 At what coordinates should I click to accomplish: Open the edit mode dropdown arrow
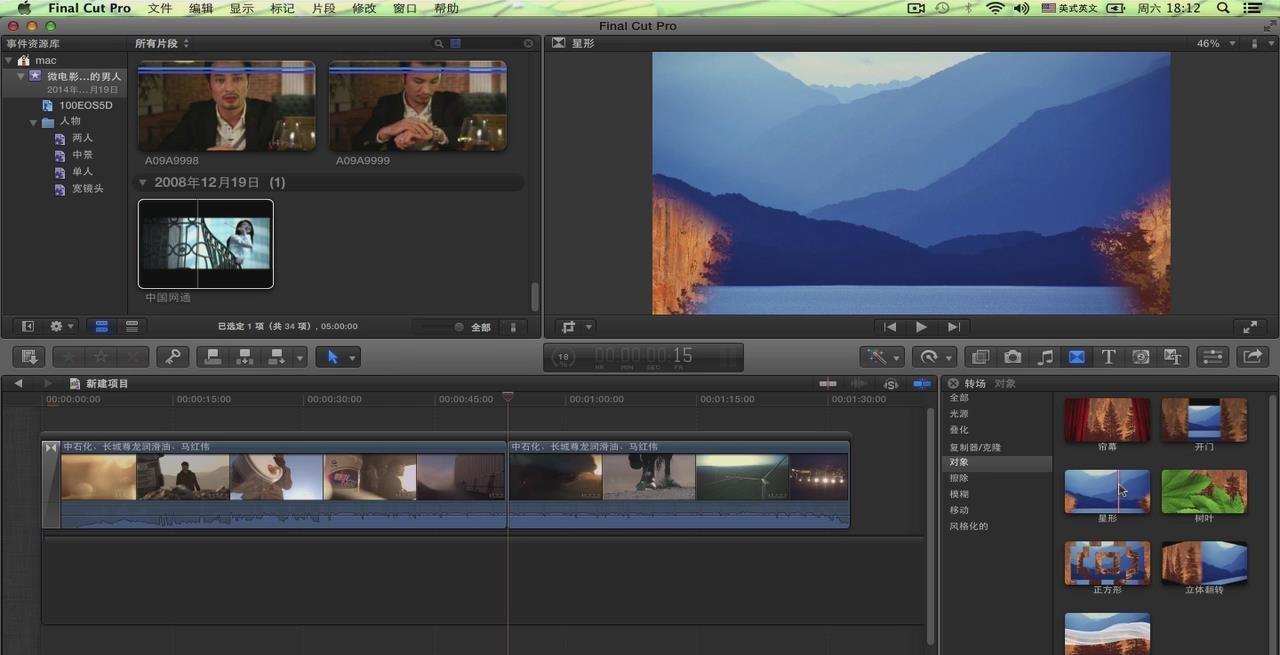(x=300, y=358)
